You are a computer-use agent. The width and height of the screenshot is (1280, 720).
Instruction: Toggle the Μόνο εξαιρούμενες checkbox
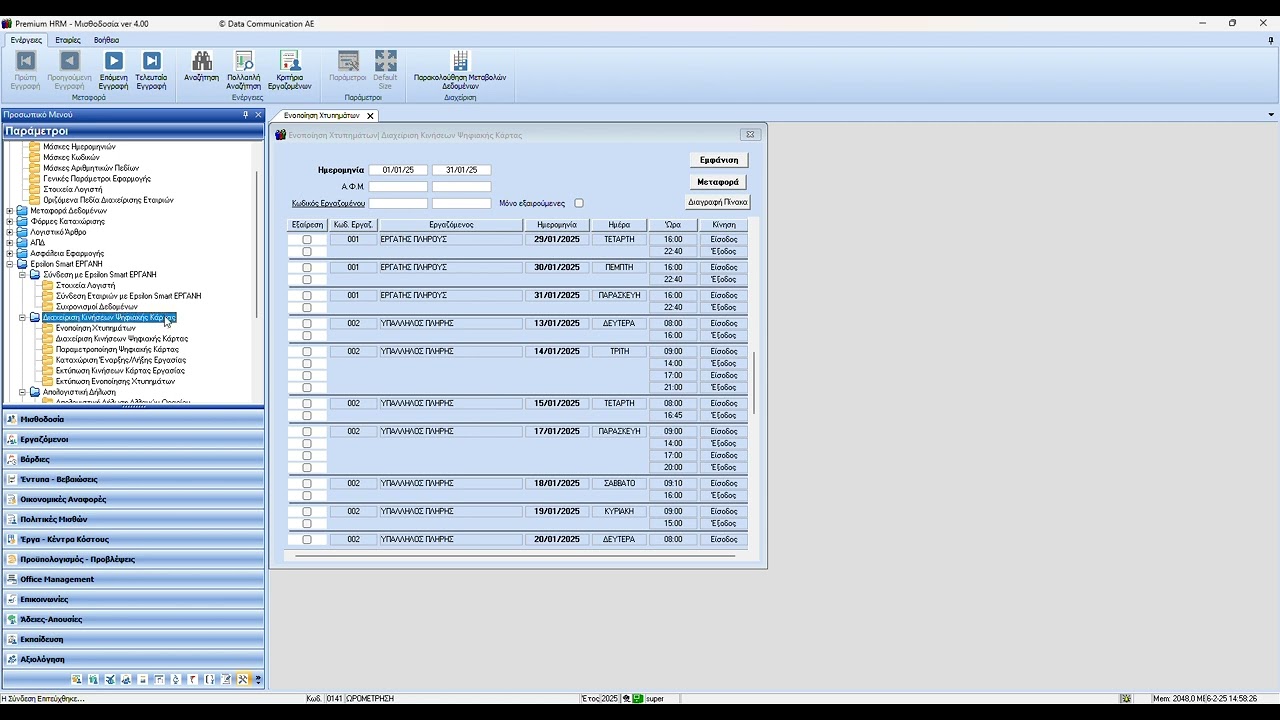click(x=579, y=203)
